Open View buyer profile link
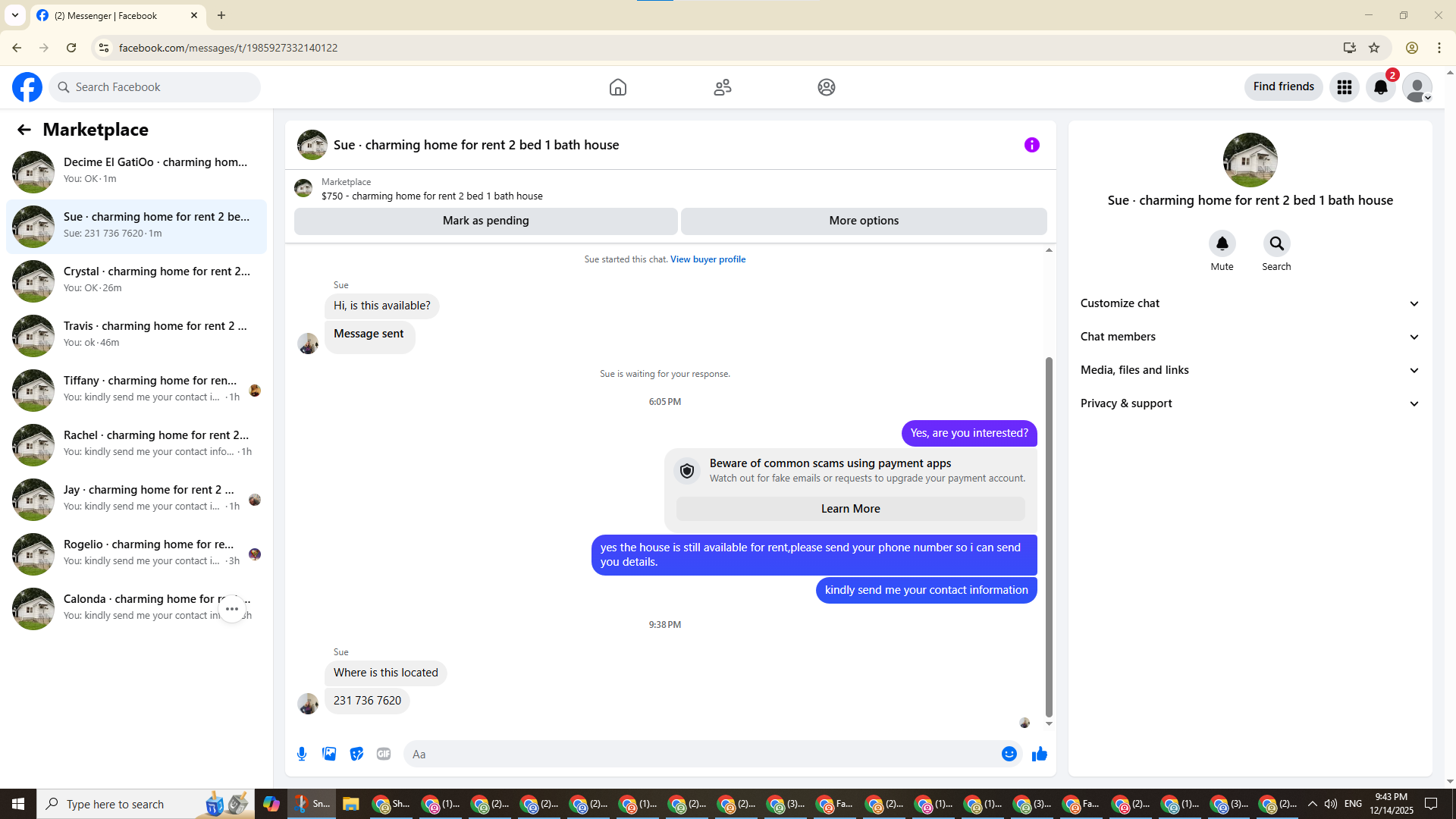The image size is (1456, 819). click(708, 259)
